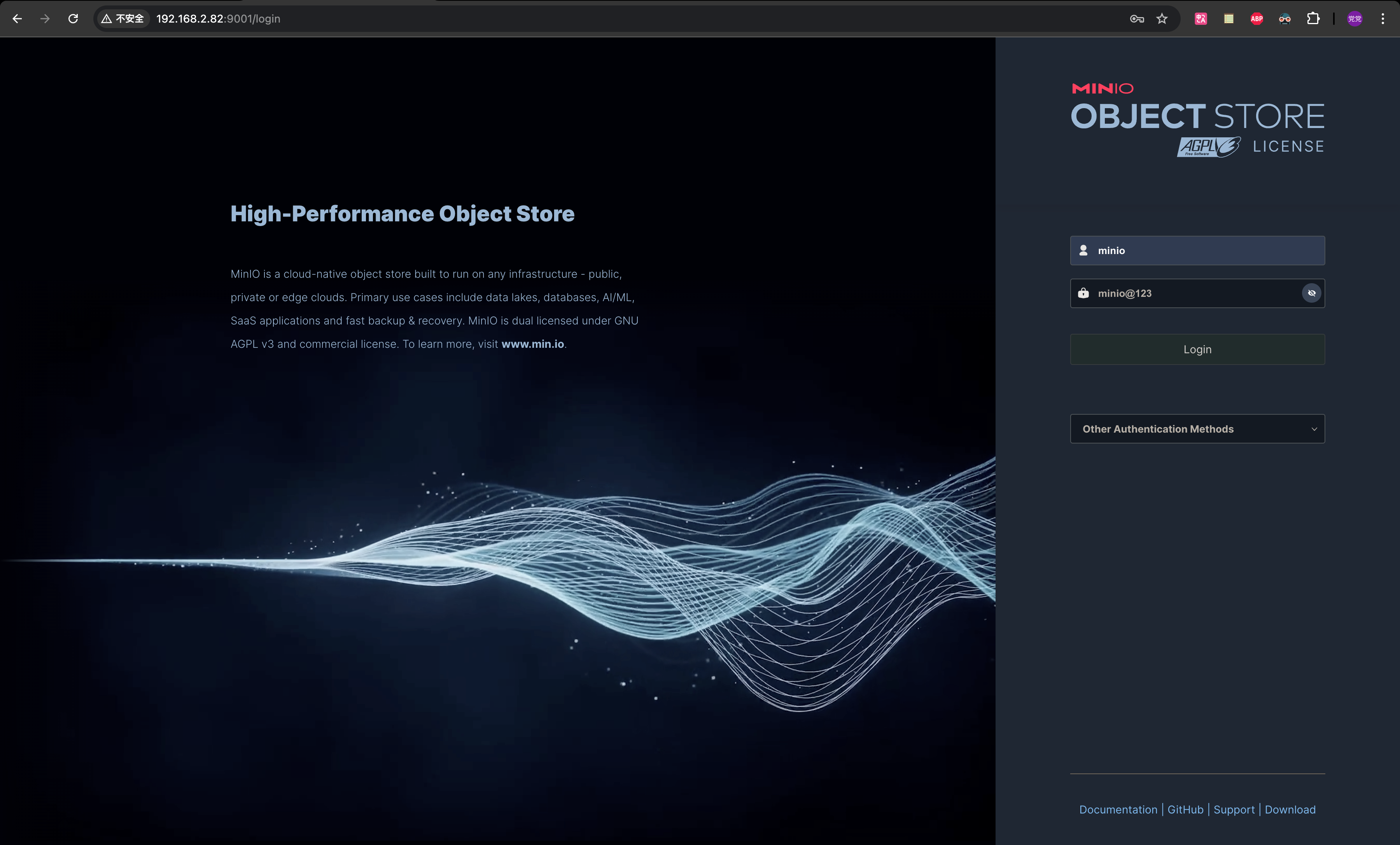Viewport: 1400px width, 845px height.
Task: Click the browser forward arrow
Action: [45, 19]
